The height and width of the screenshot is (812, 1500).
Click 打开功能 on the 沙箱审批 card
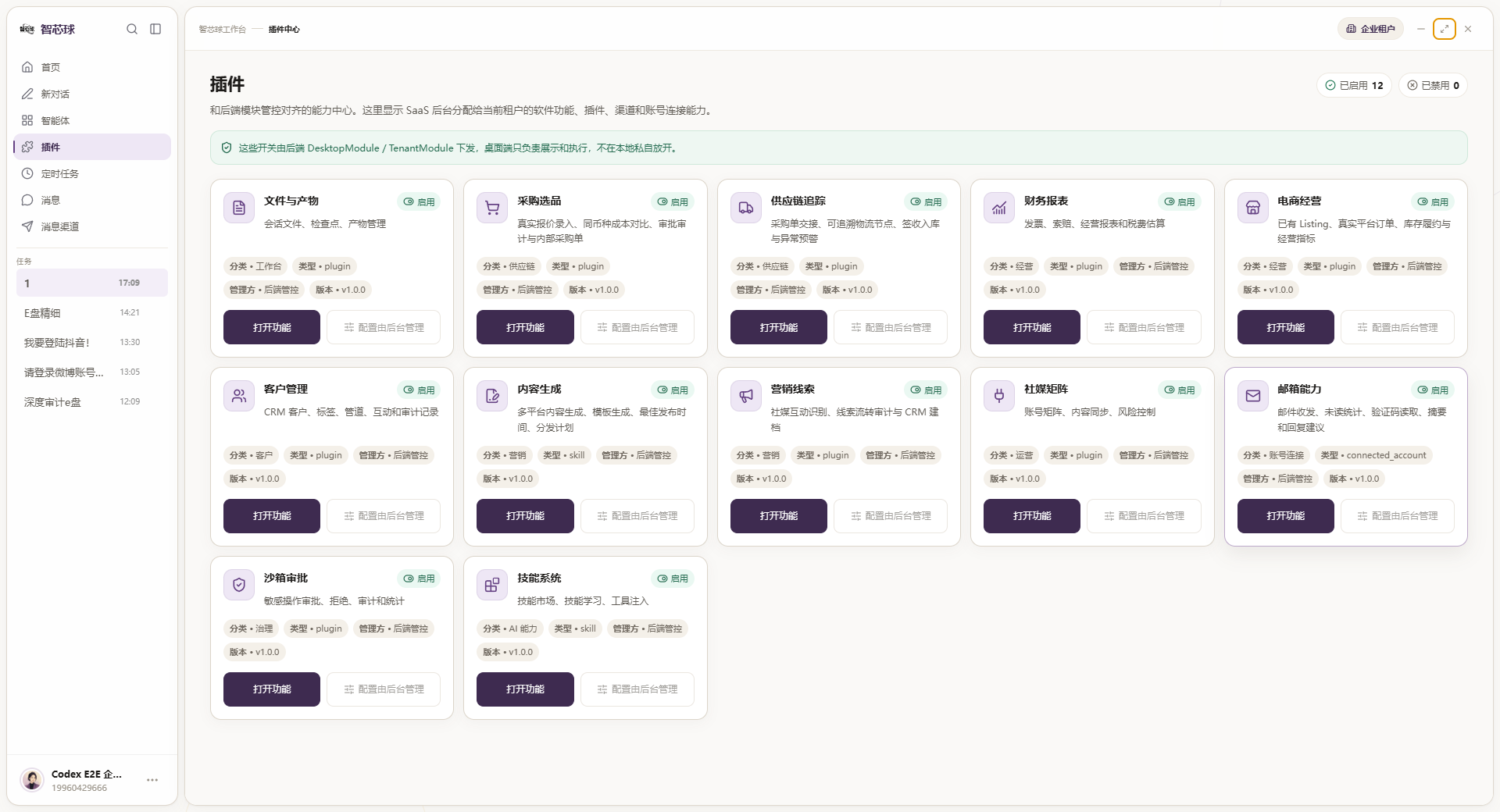pos(272,689)
